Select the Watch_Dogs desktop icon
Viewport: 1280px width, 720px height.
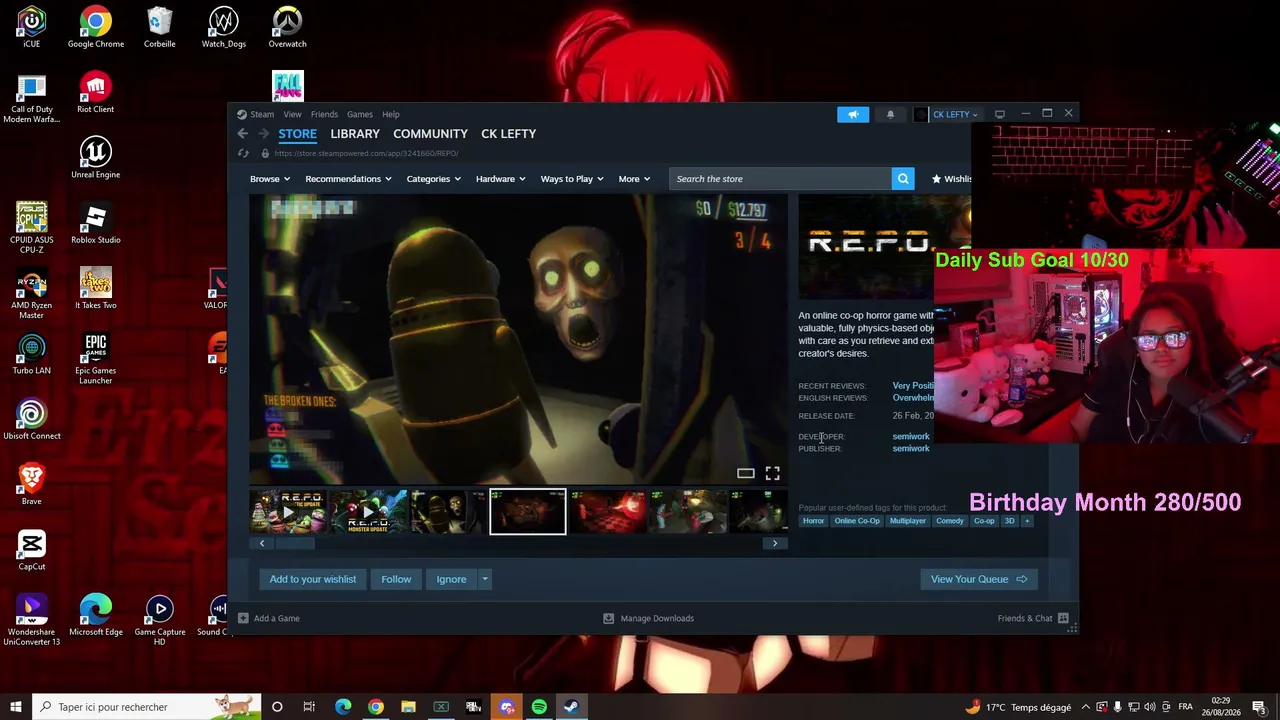coord(224,27)
